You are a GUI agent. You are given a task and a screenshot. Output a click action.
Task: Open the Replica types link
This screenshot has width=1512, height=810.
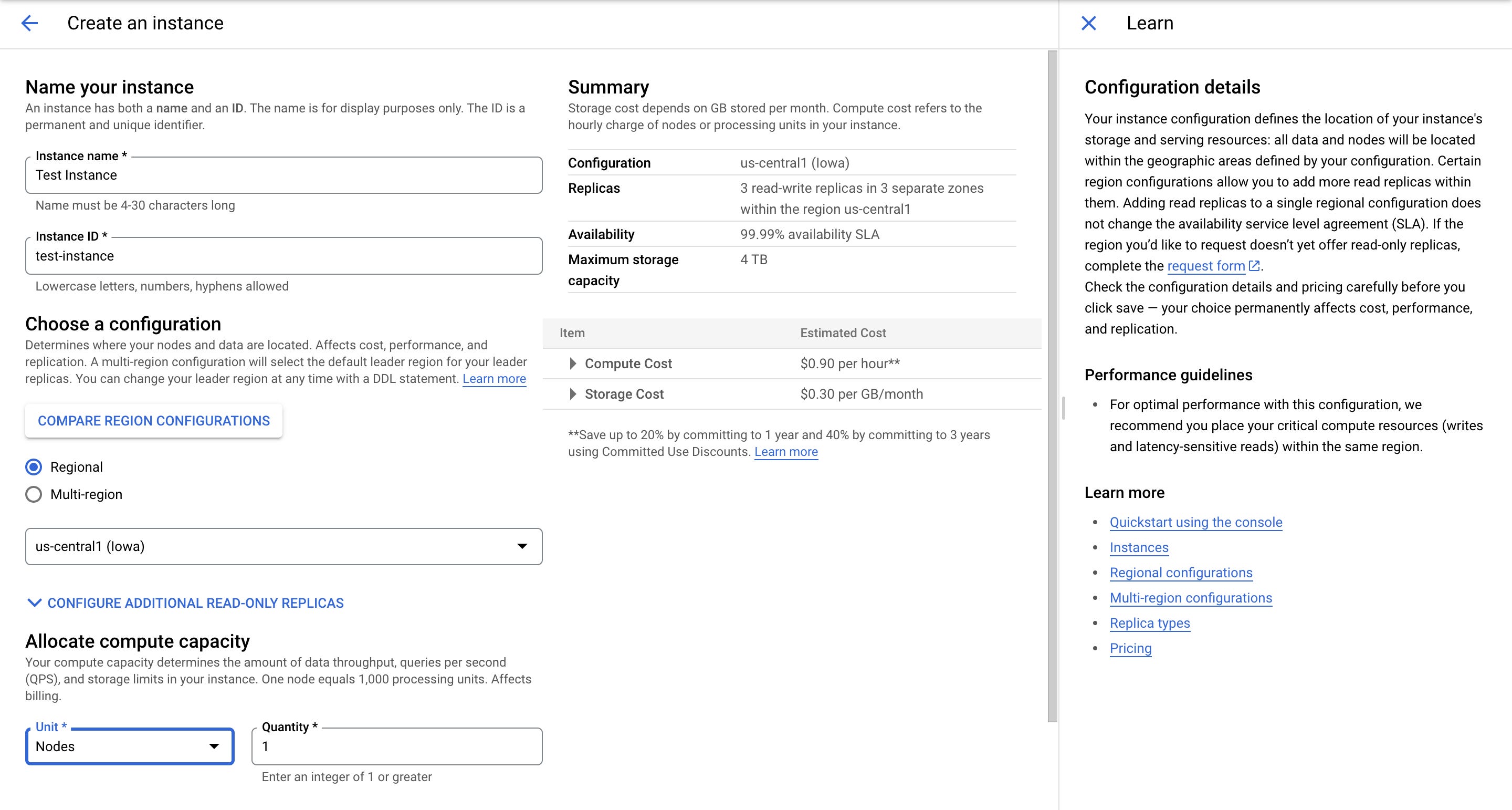(x=1149, y=623)
